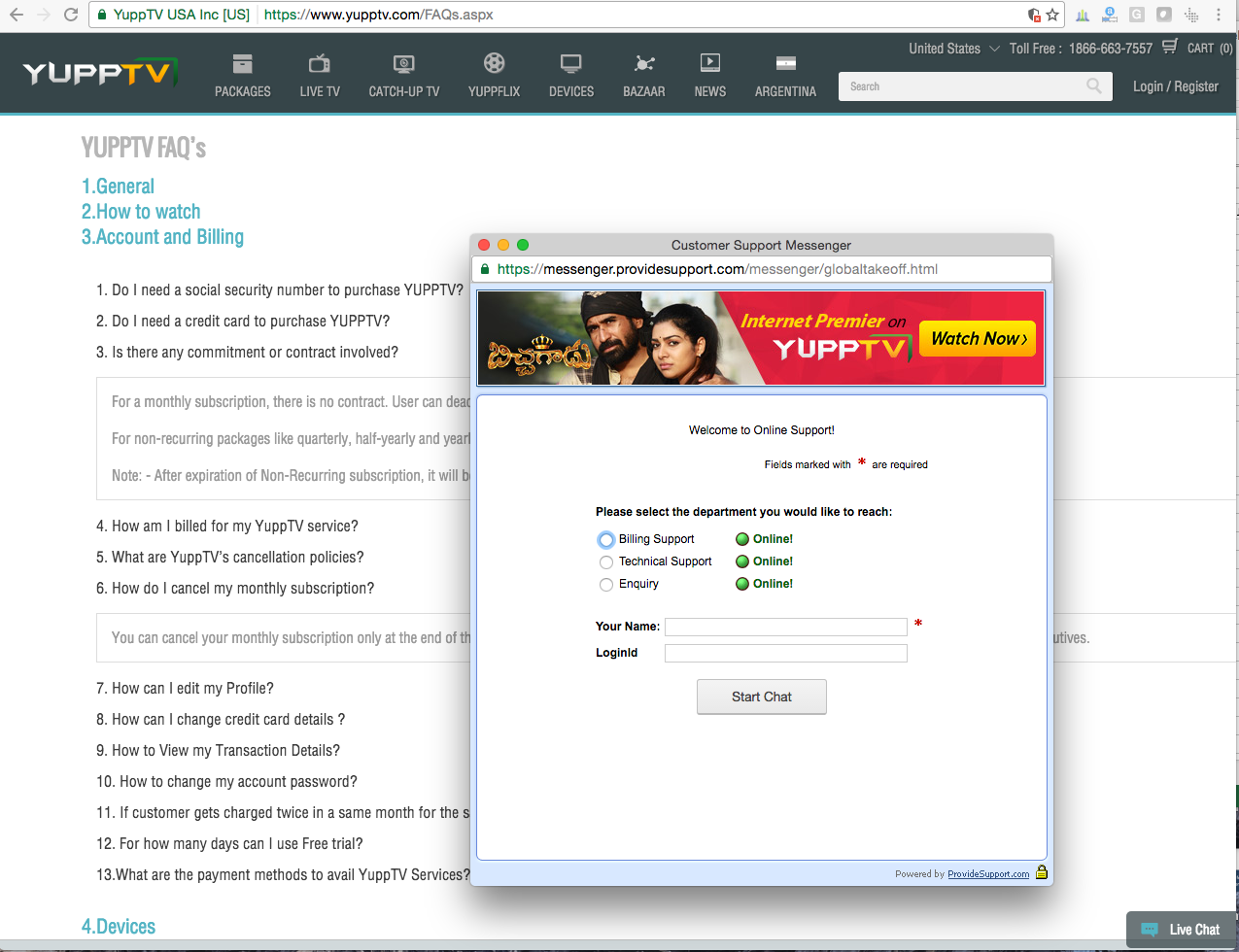
Task: Open Devices from the monitor icon
Action: pyautogui.click(x=571, y=64)
